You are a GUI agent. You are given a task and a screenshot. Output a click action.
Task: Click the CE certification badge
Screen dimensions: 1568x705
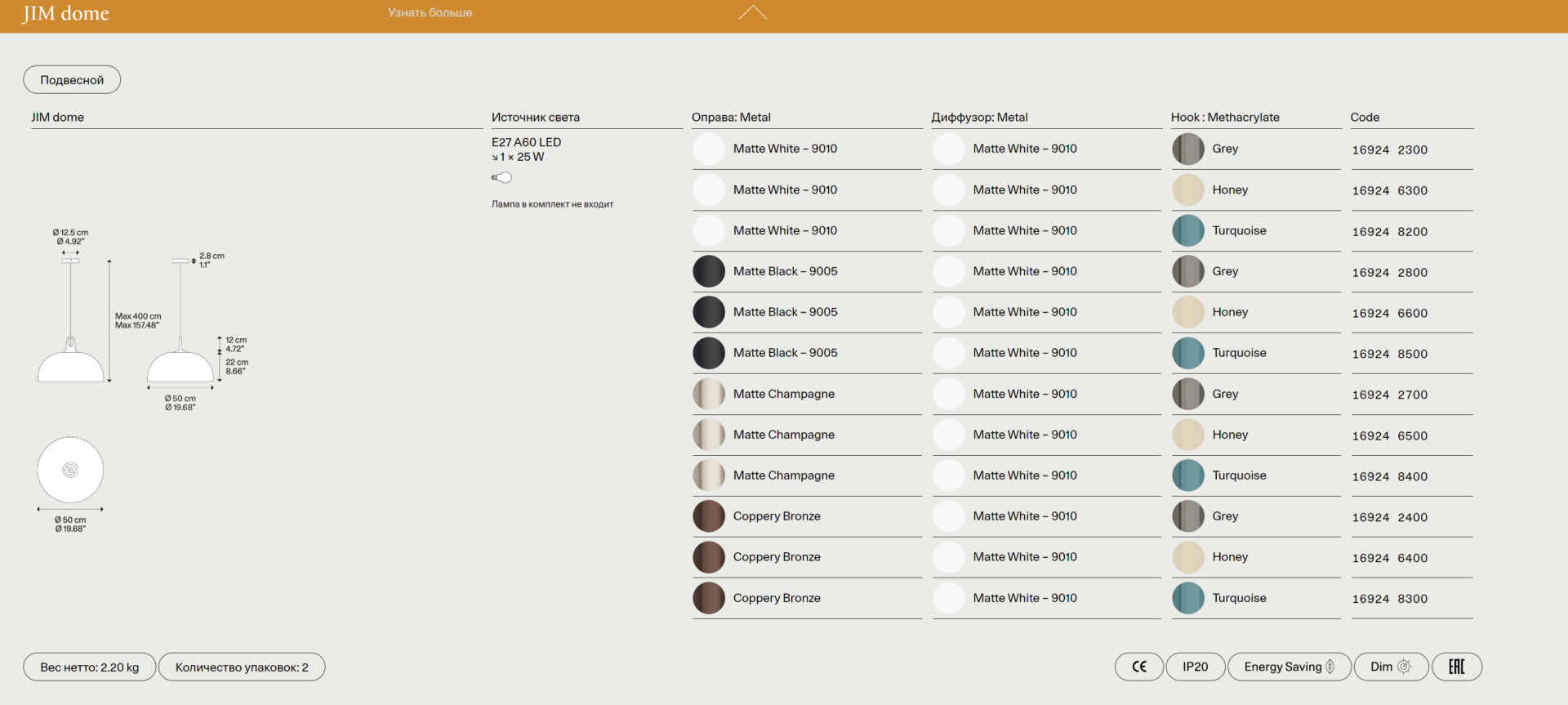coord(1138,667)
